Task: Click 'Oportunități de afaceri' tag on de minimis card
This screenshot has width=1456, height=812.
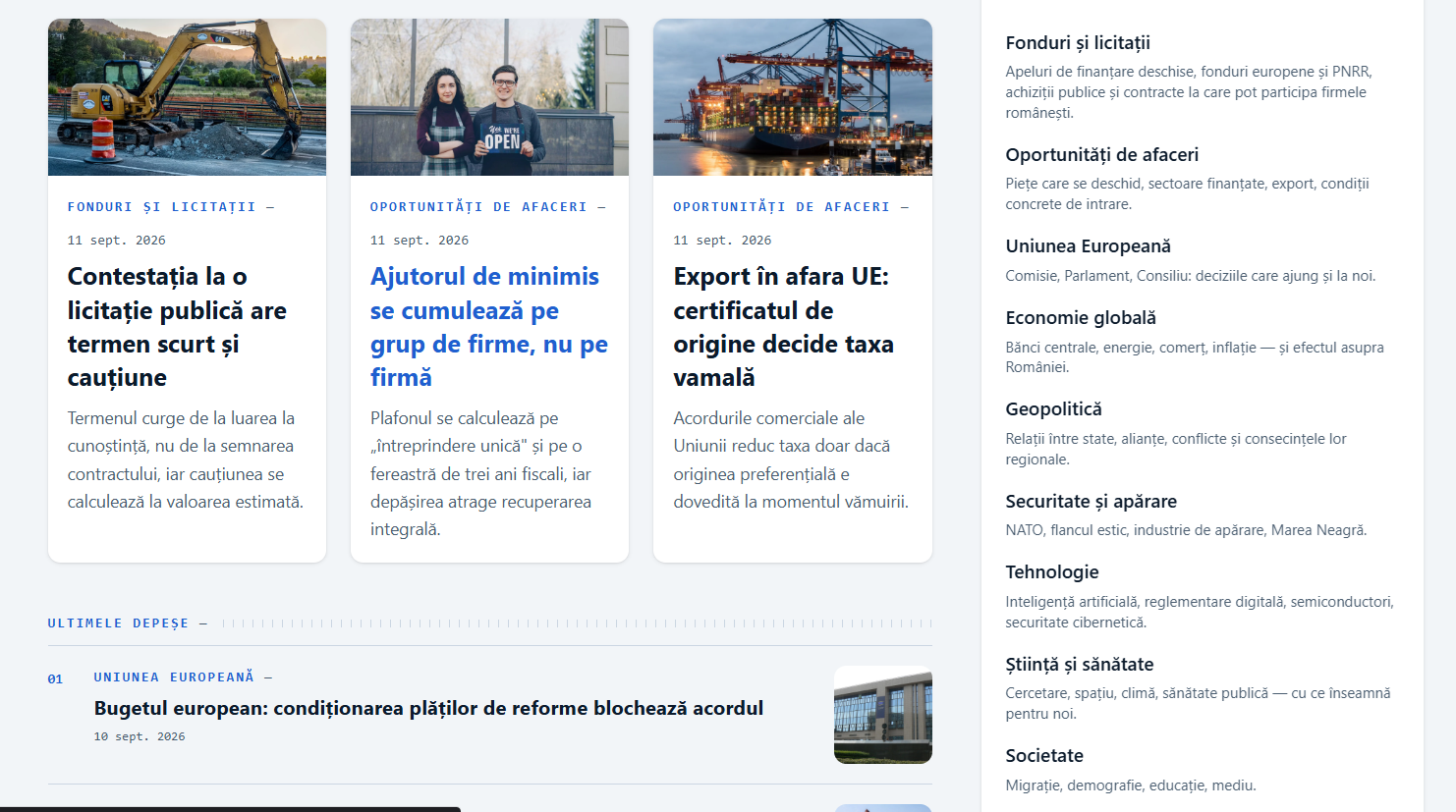Action: coord(478,207)
